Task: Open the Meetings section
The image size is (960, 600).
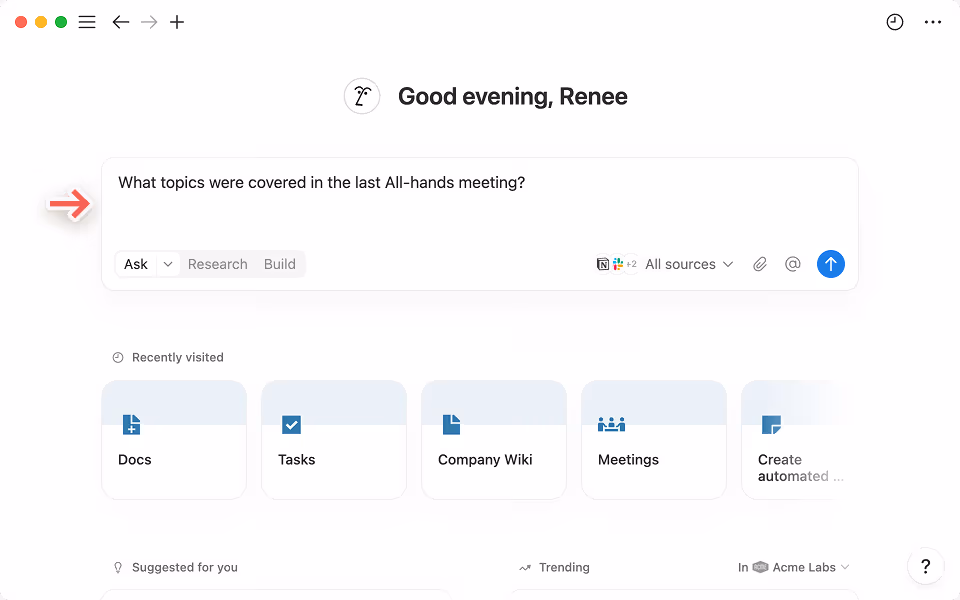Action: tap(654, 440)
